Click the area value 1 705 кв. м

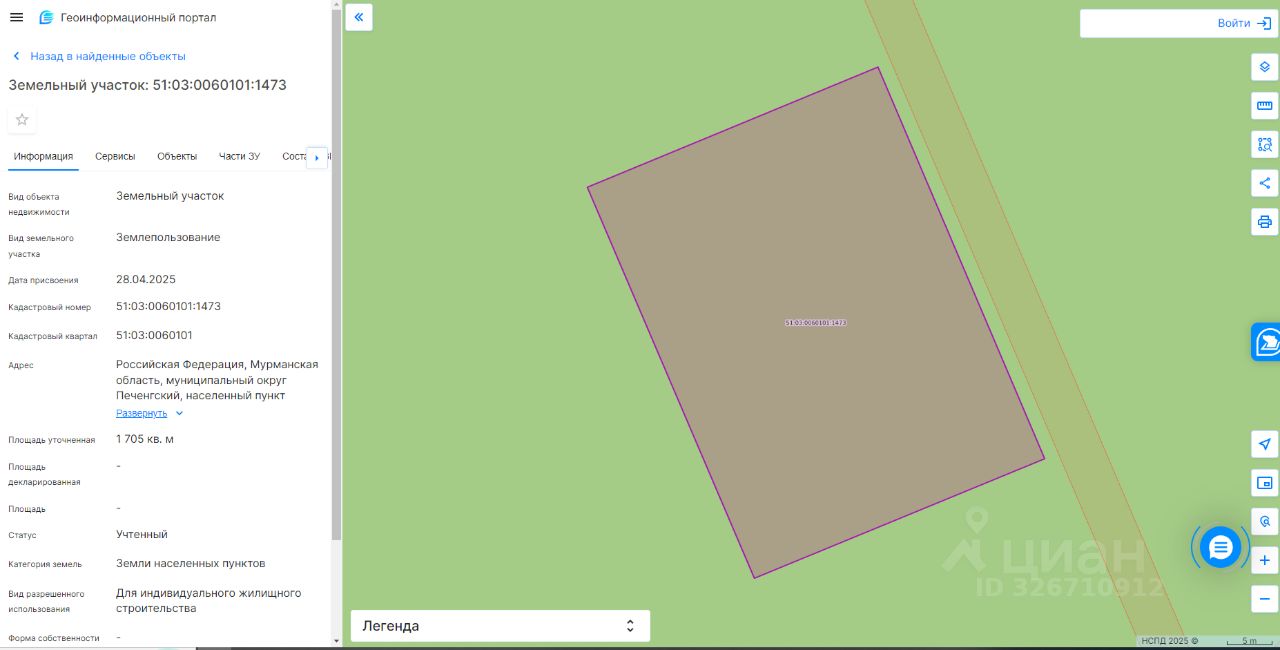[x=145, y=439]
